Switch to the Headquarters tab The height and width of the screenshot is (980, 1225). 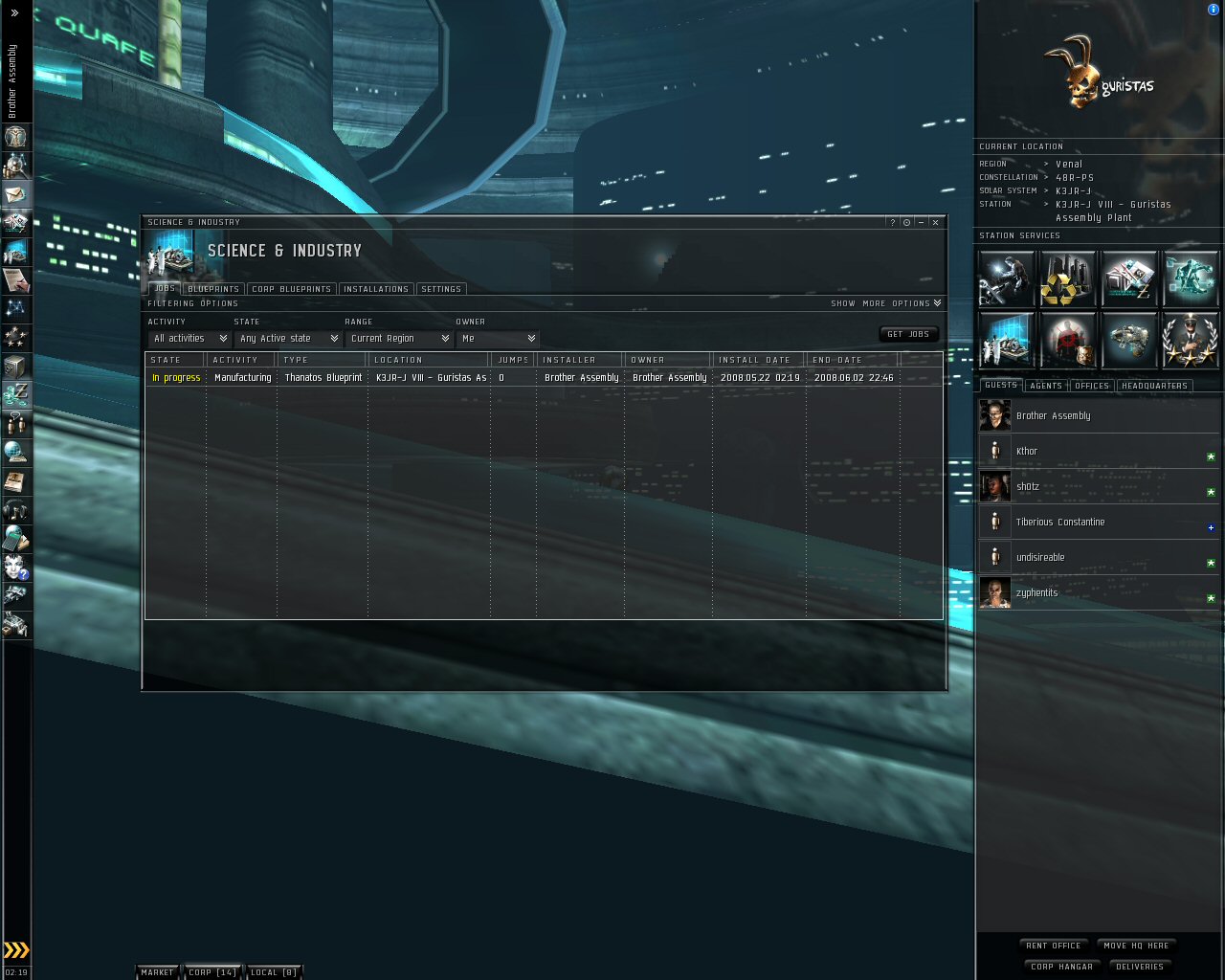tap(1154, 386)
